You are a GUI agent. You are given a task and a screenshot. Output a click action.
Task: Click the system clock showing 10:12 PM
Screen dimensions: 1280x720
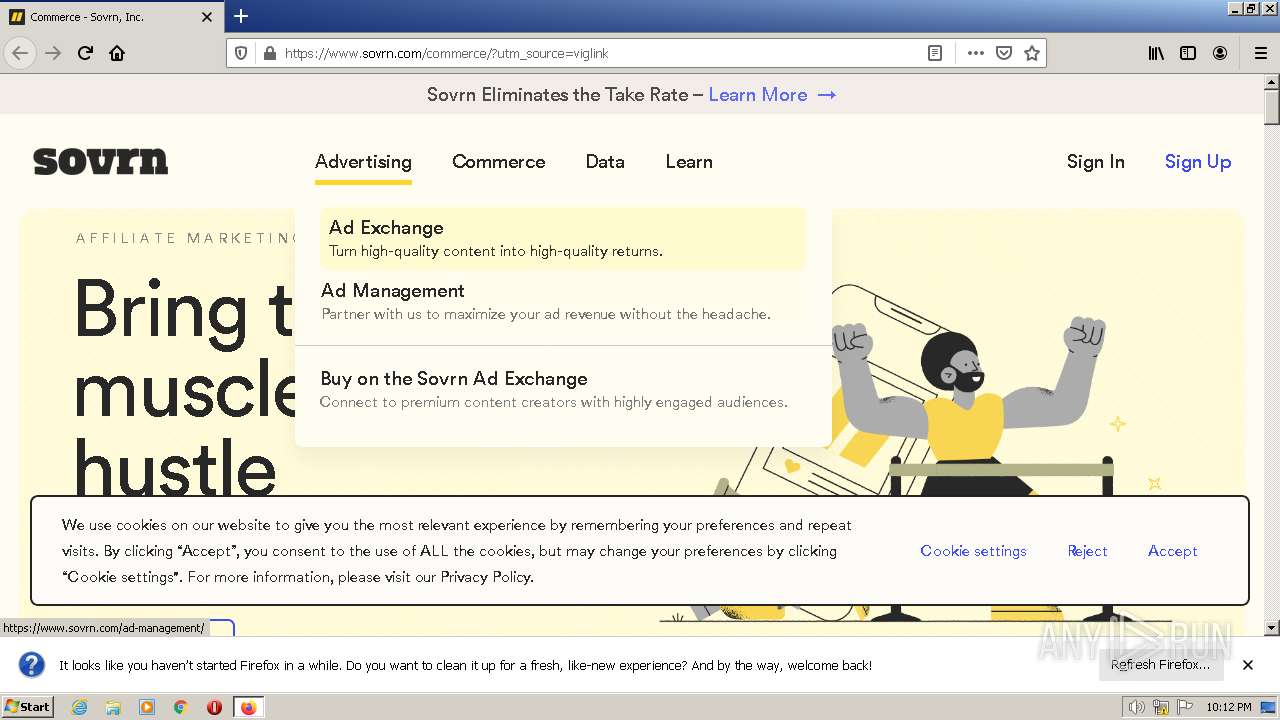1229,707
